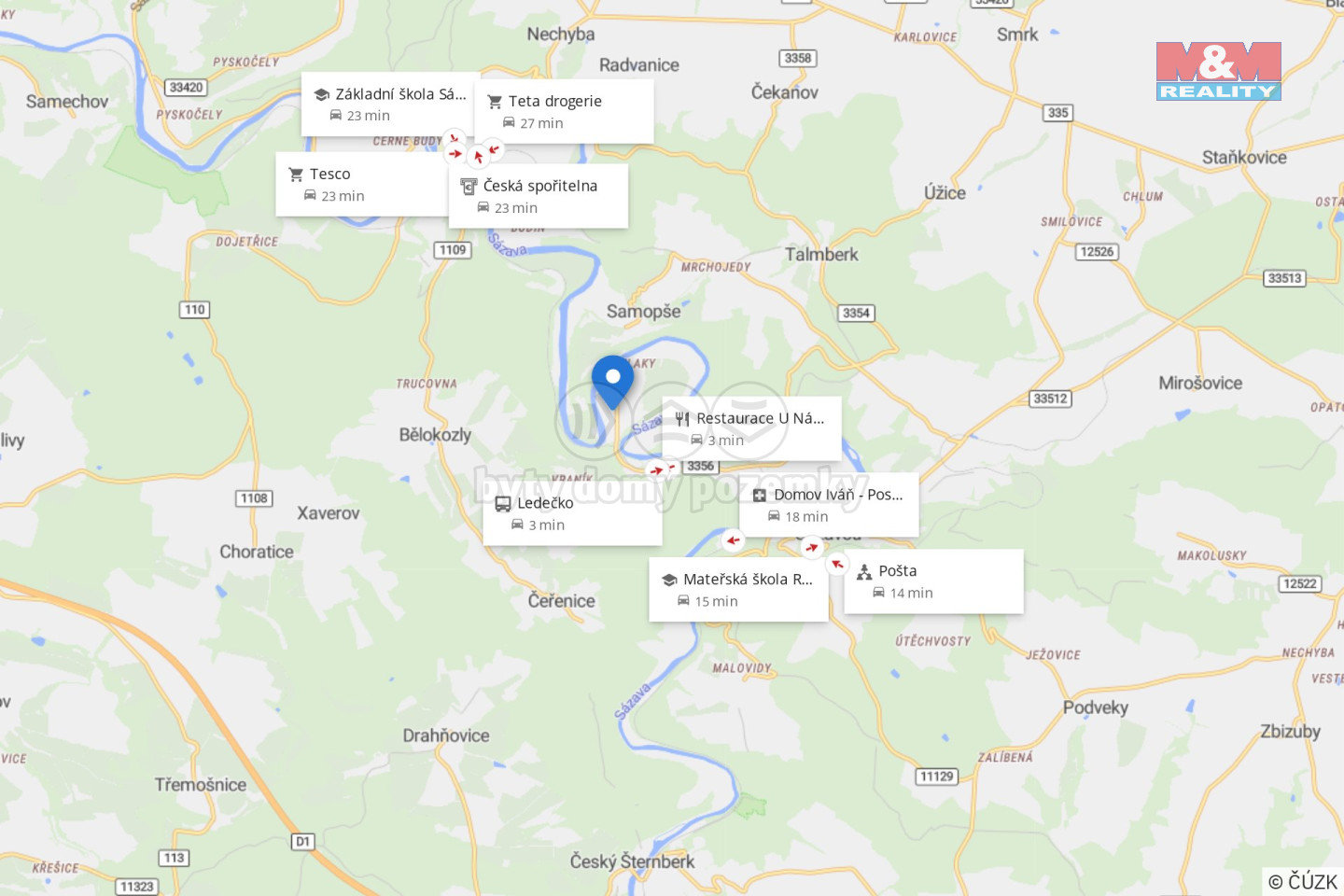Screen dimensions: 1344x896
Task: Click the Tesco shopping cart icon
Action: (x=296, y=175)
